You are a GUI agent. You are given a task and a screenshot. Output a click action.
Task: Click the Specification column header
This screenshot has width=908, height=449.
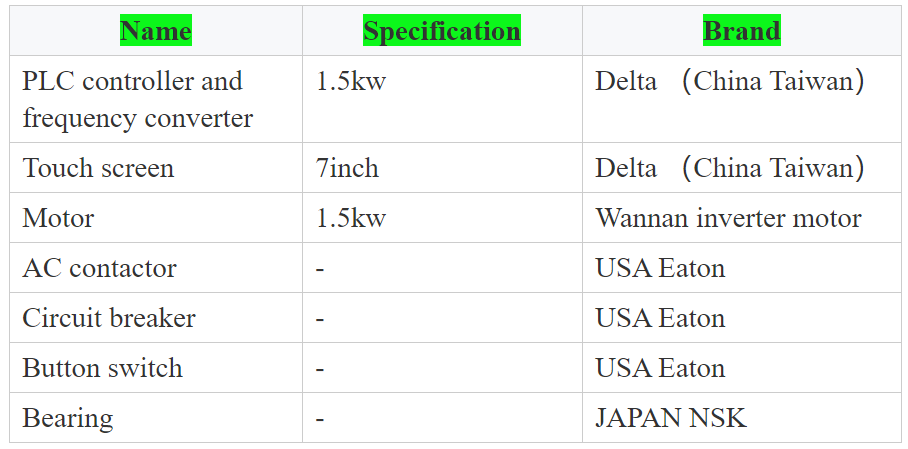coord(442,31)
